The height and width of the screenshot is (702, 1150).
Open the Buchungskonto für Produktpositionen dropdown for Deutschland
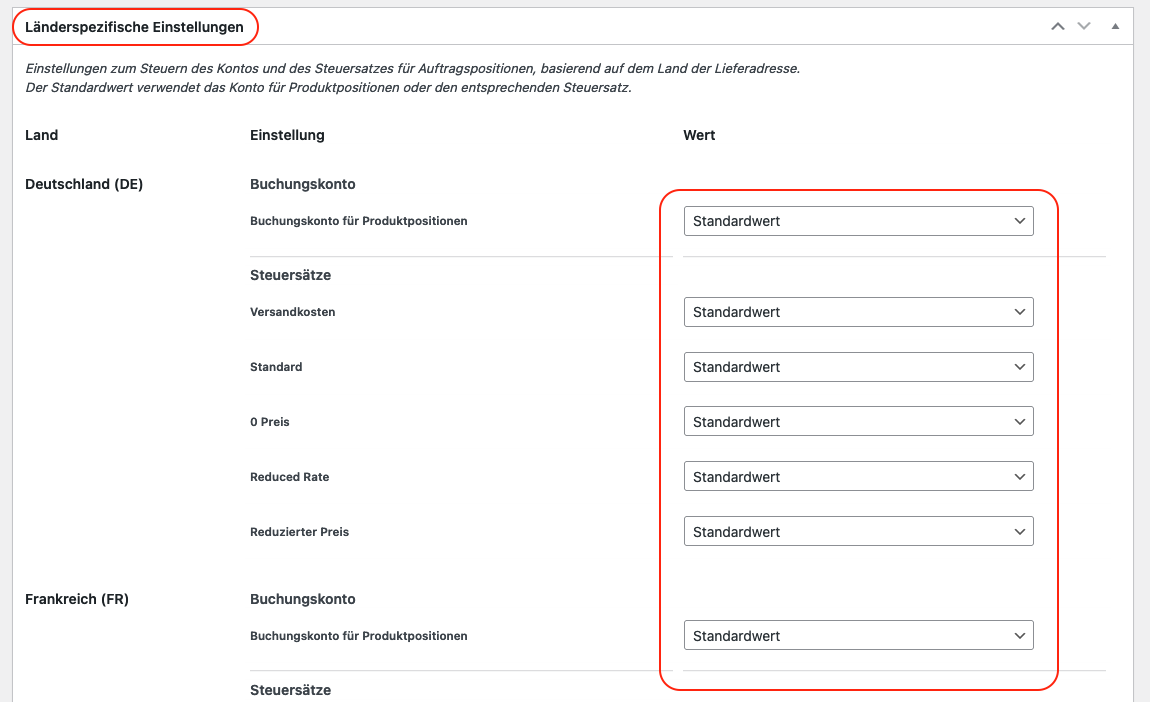pyautogui.click(x=858, y=220)
